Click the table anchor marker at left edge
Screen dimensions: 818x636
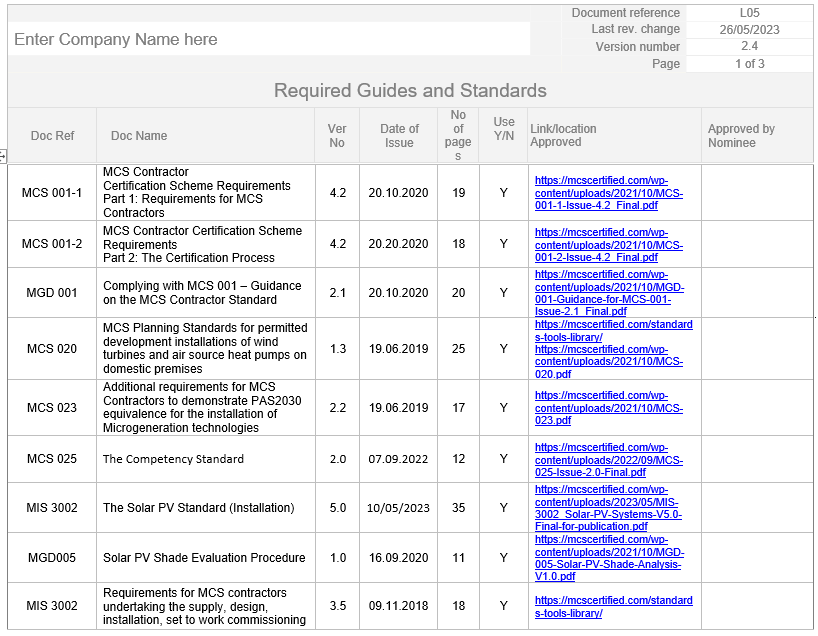pyautogui.click(x=3, y=156)
